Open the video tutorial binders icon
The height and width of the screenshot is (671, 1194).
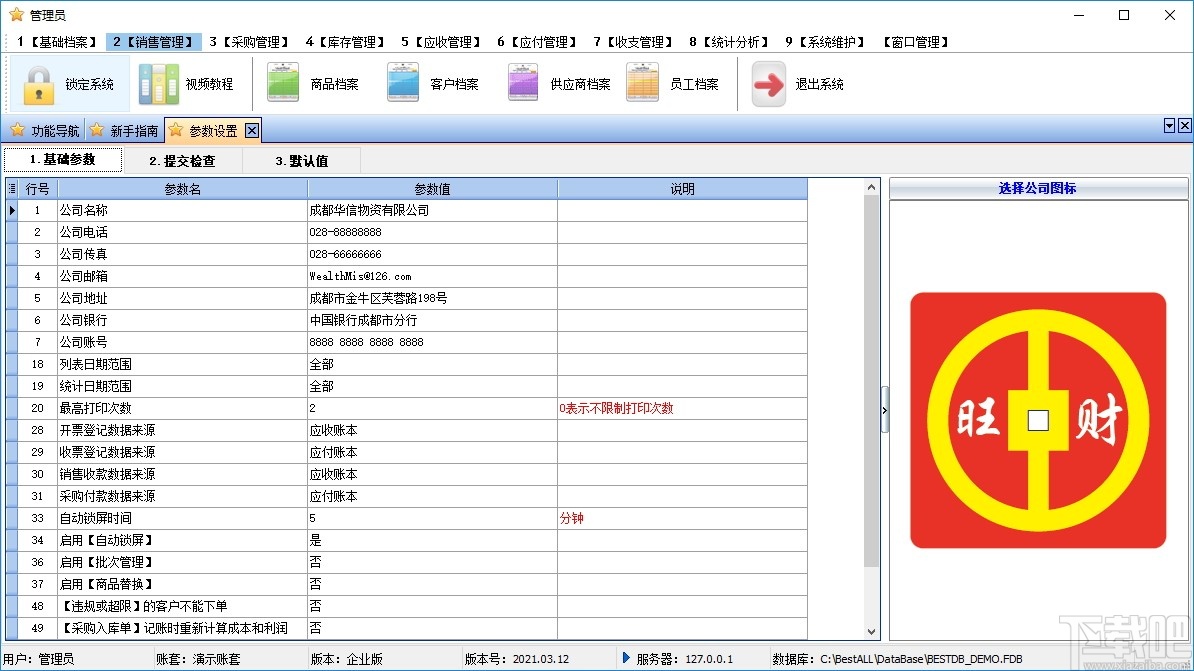pos(158,84)
